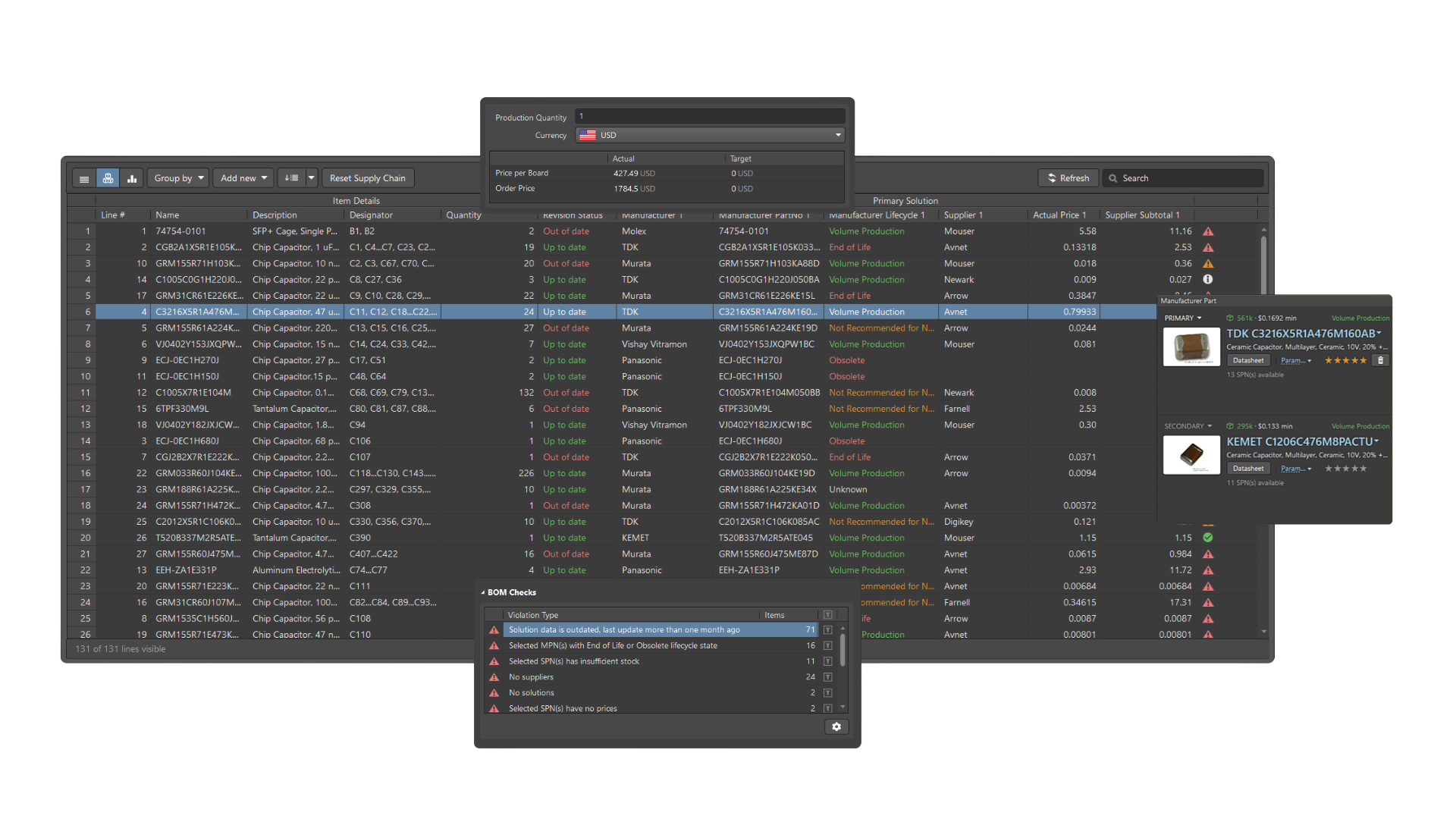
Task: Click the info icon on row 4
Action: pos(1208,280)
